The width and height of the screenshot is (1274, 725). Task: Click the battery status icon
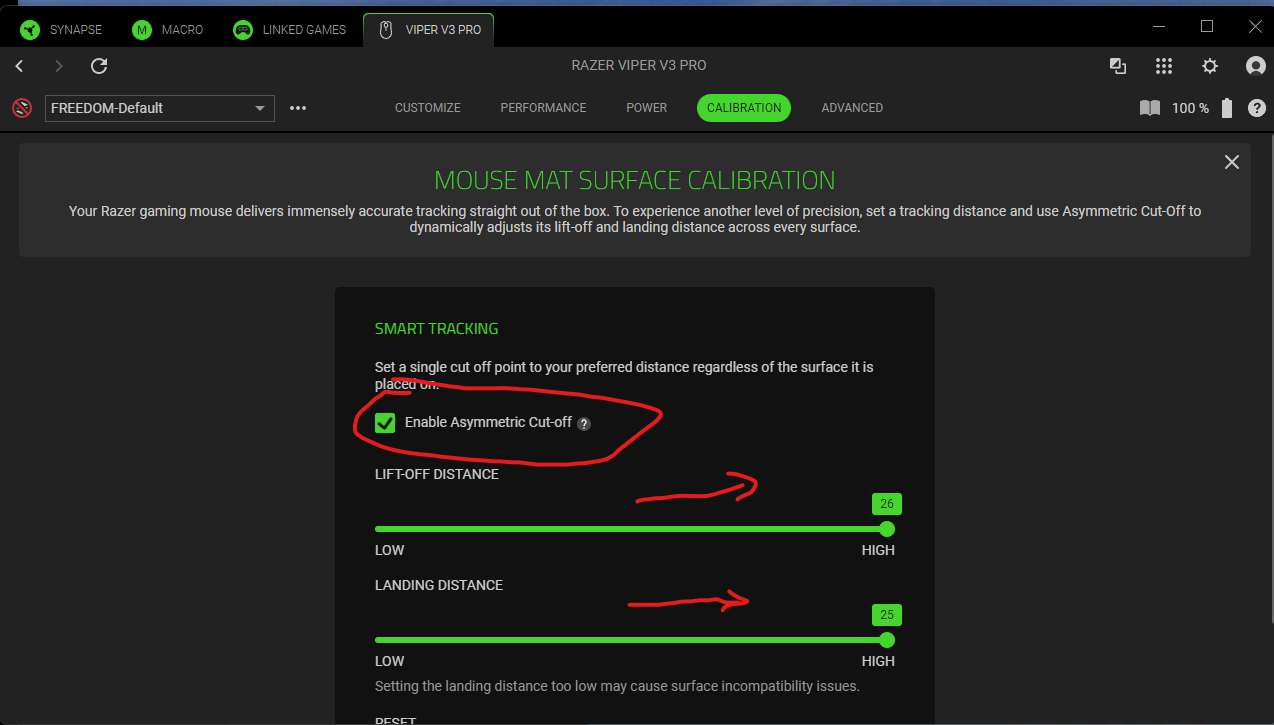tap(1227, 108)
